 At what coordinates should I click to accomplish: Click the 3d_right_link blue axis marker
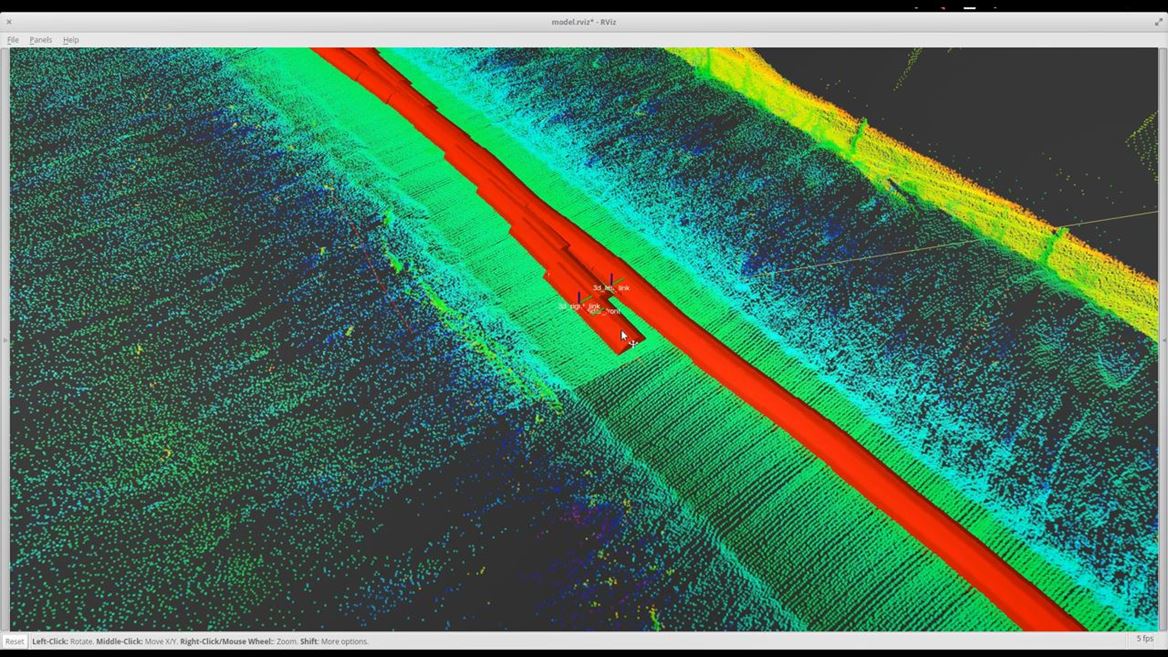click(579, 297)
